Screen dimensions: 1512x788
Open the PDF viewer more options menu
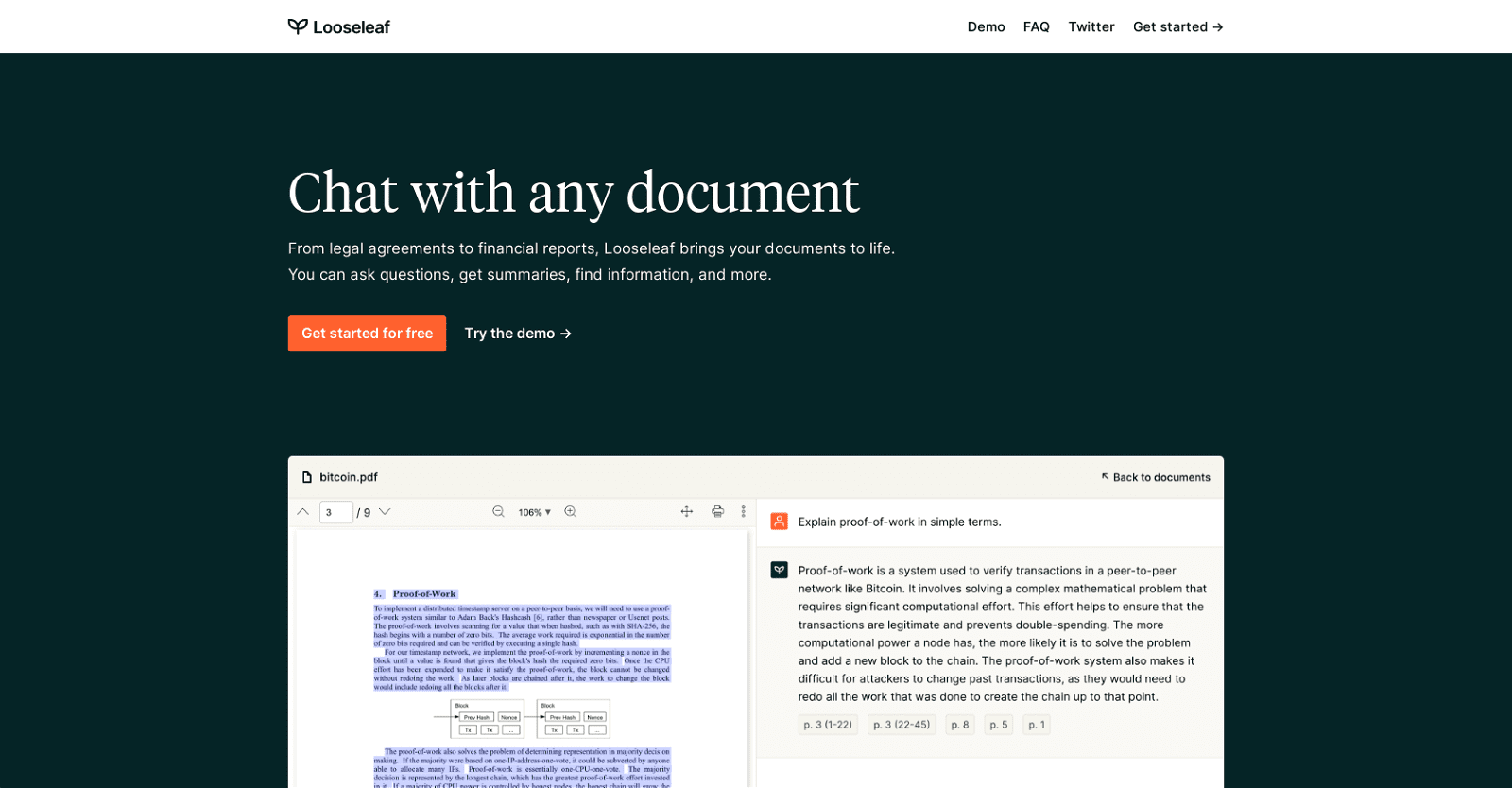pos(744,512)
